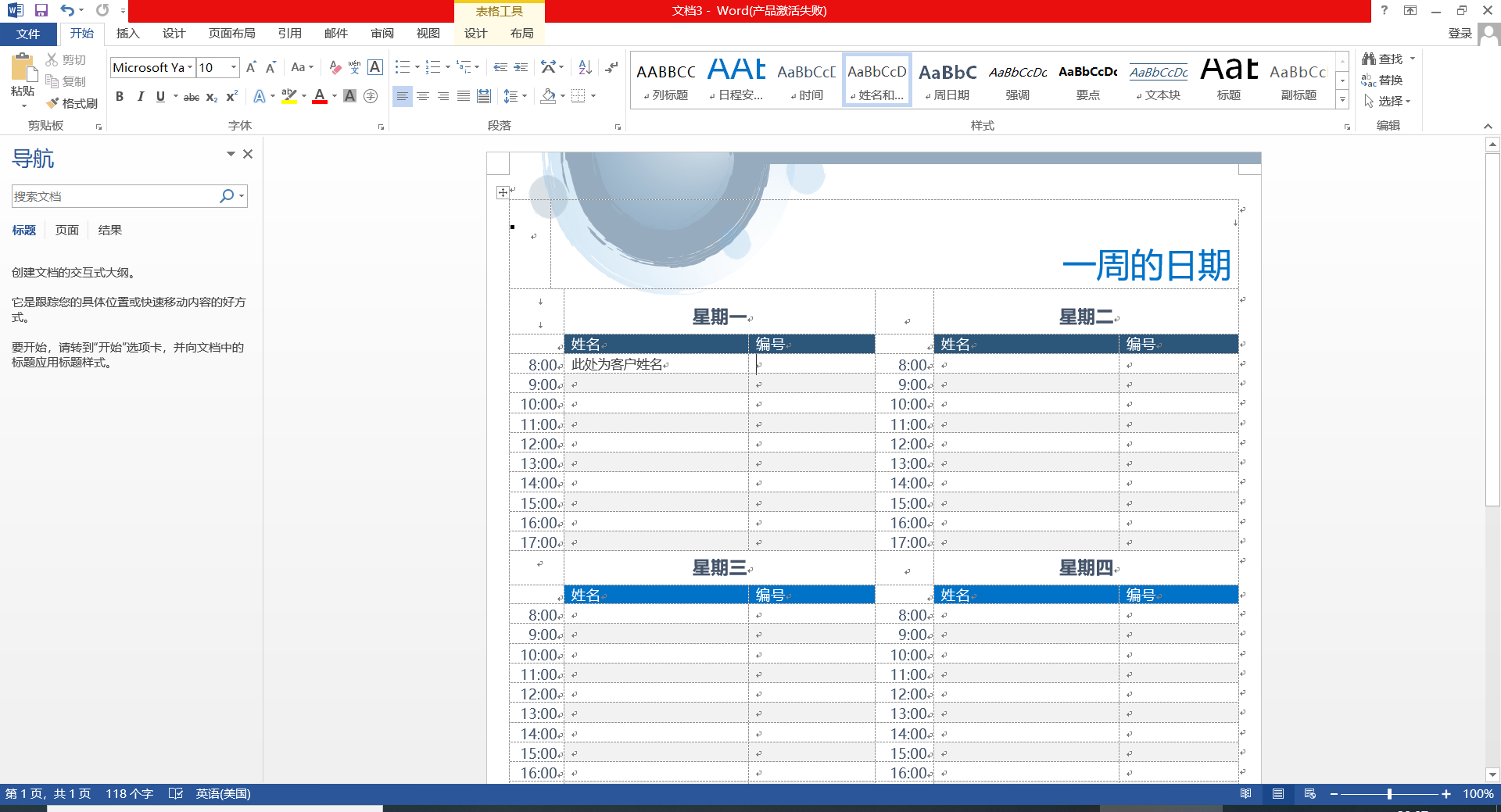
Task: Center align the selected text
Action: tap(423, 96)
